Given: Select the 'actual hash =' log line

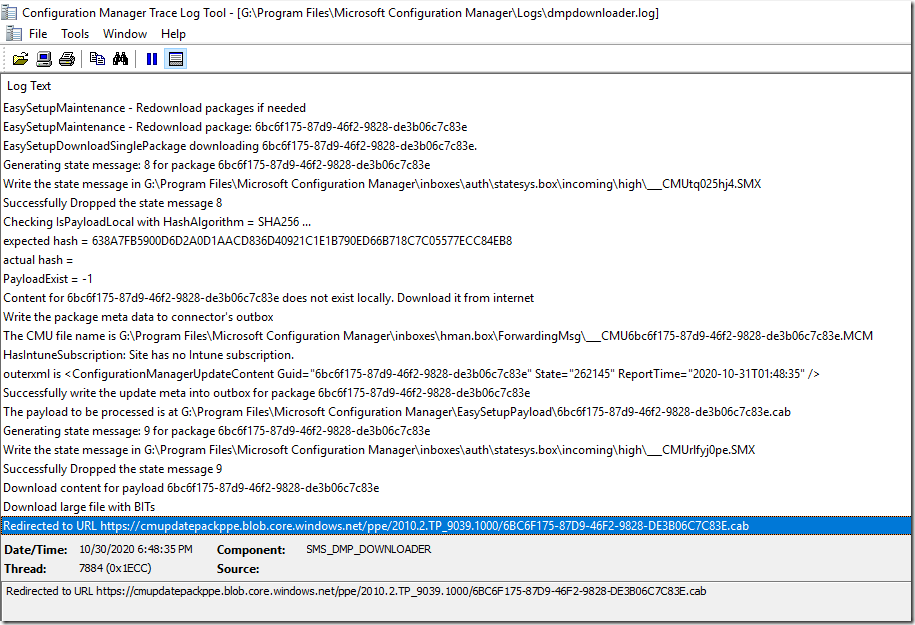Looking at the screenshot, I should (457, 260).
